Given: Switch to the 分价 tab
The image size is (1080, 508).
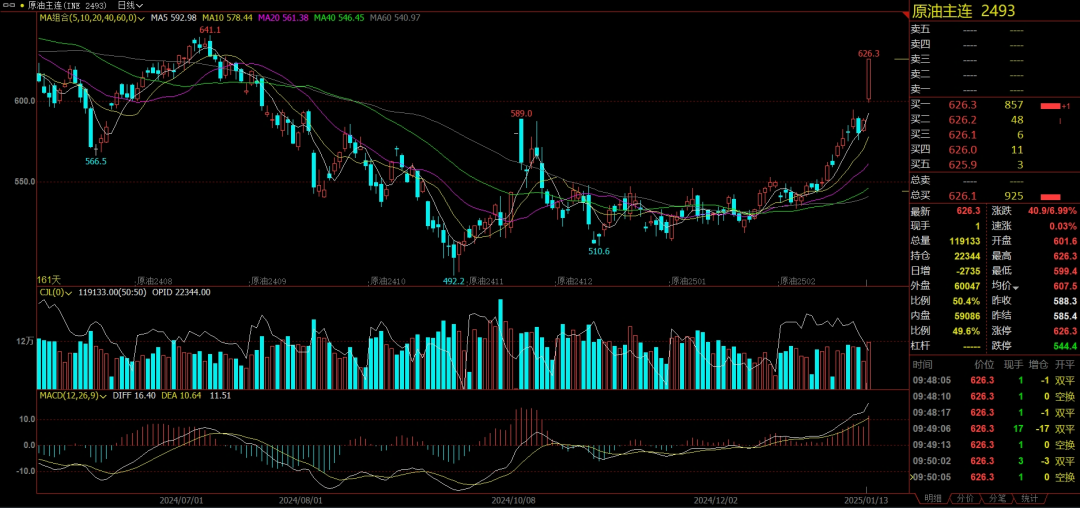Looking at the screenshot, I should [964, 498].
